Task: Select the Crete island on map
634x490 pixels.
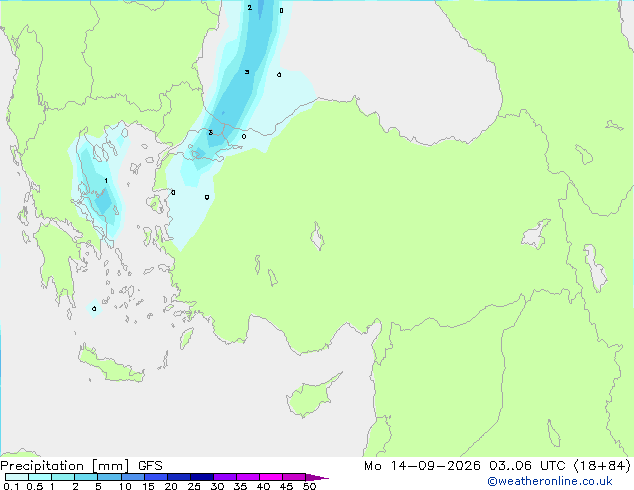Action: [111, 365]
